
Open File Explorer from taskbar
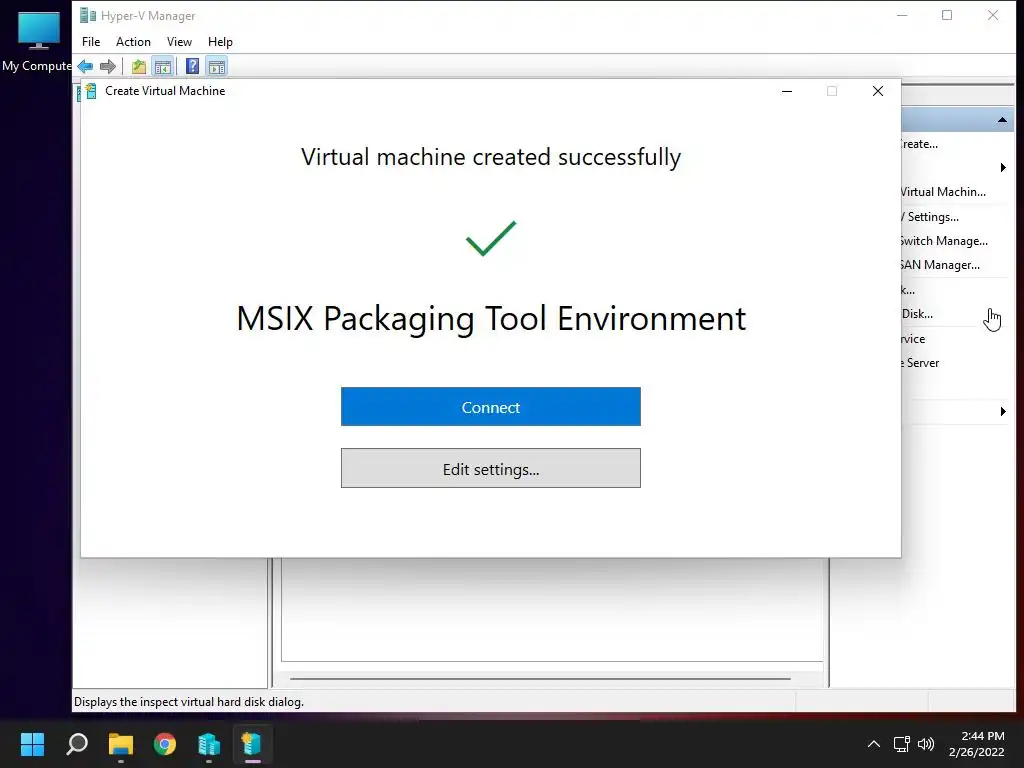pyautogui.click(x=121, y=744)
